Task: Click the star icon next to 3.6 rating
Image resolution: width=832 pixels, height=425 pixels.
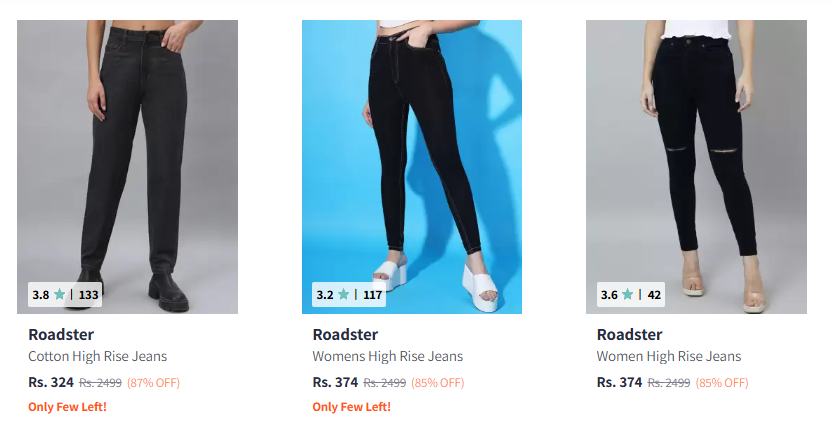Action: [628, 294]
